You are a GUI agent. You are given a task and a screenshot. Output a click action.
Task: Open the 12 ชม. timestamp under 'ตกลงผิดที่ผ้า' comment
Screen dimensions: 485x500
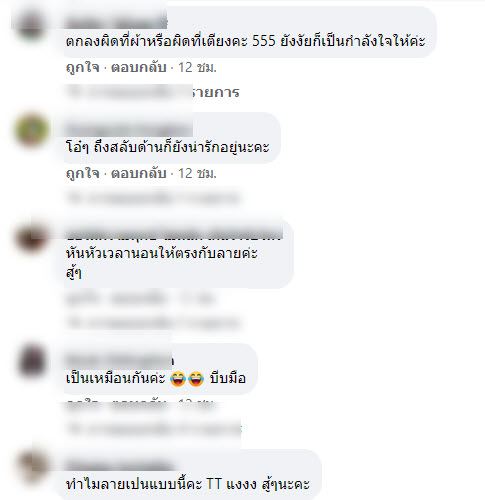point(197,68)
